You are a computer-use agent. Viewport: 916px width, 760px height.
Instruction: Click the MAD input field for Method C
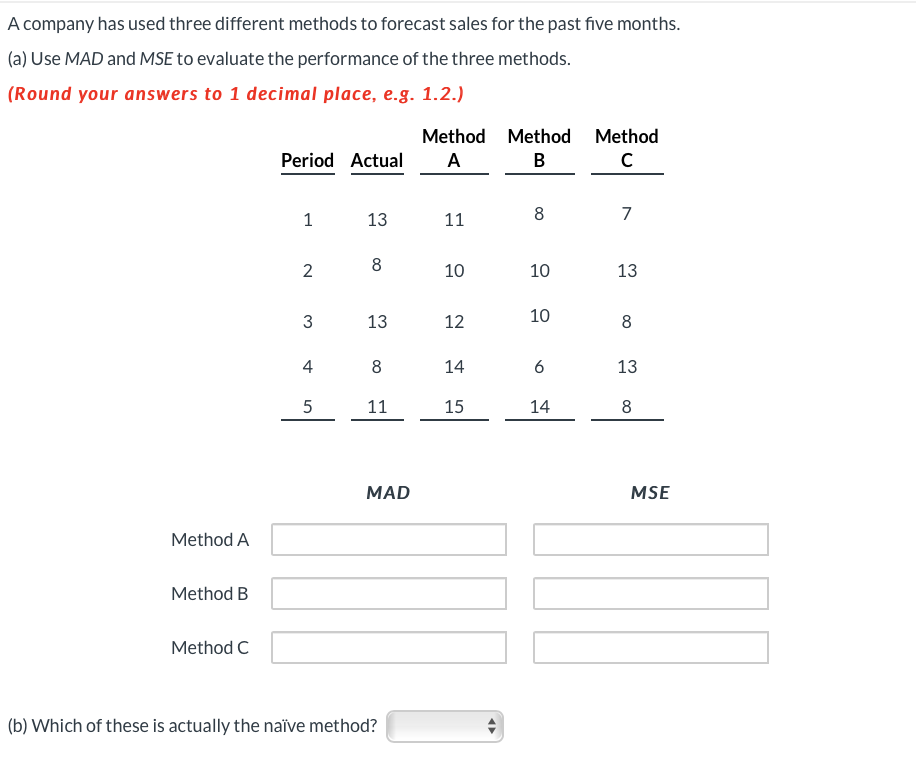coord(388,647)
